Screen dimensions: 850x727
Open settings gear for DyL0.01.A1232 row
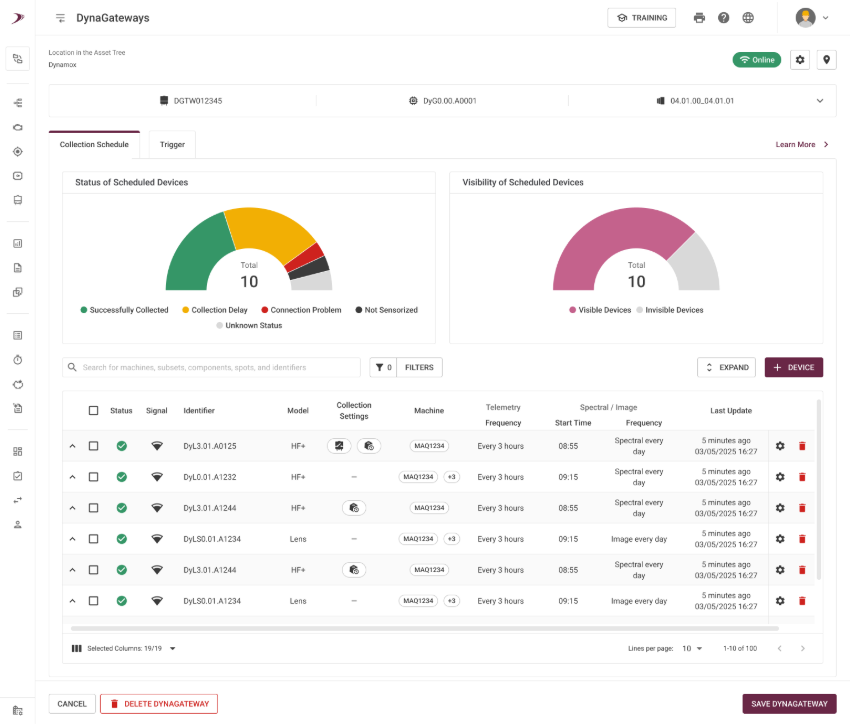pos(780,477)
